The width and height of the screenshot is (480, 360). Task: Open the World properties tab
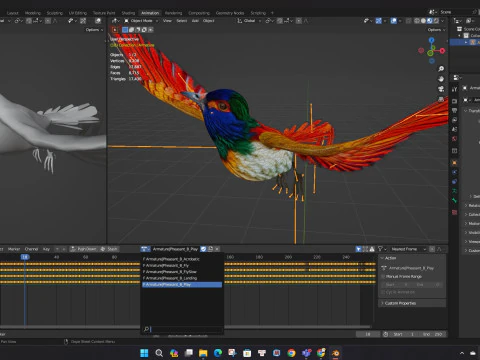[x=454, y=138]
